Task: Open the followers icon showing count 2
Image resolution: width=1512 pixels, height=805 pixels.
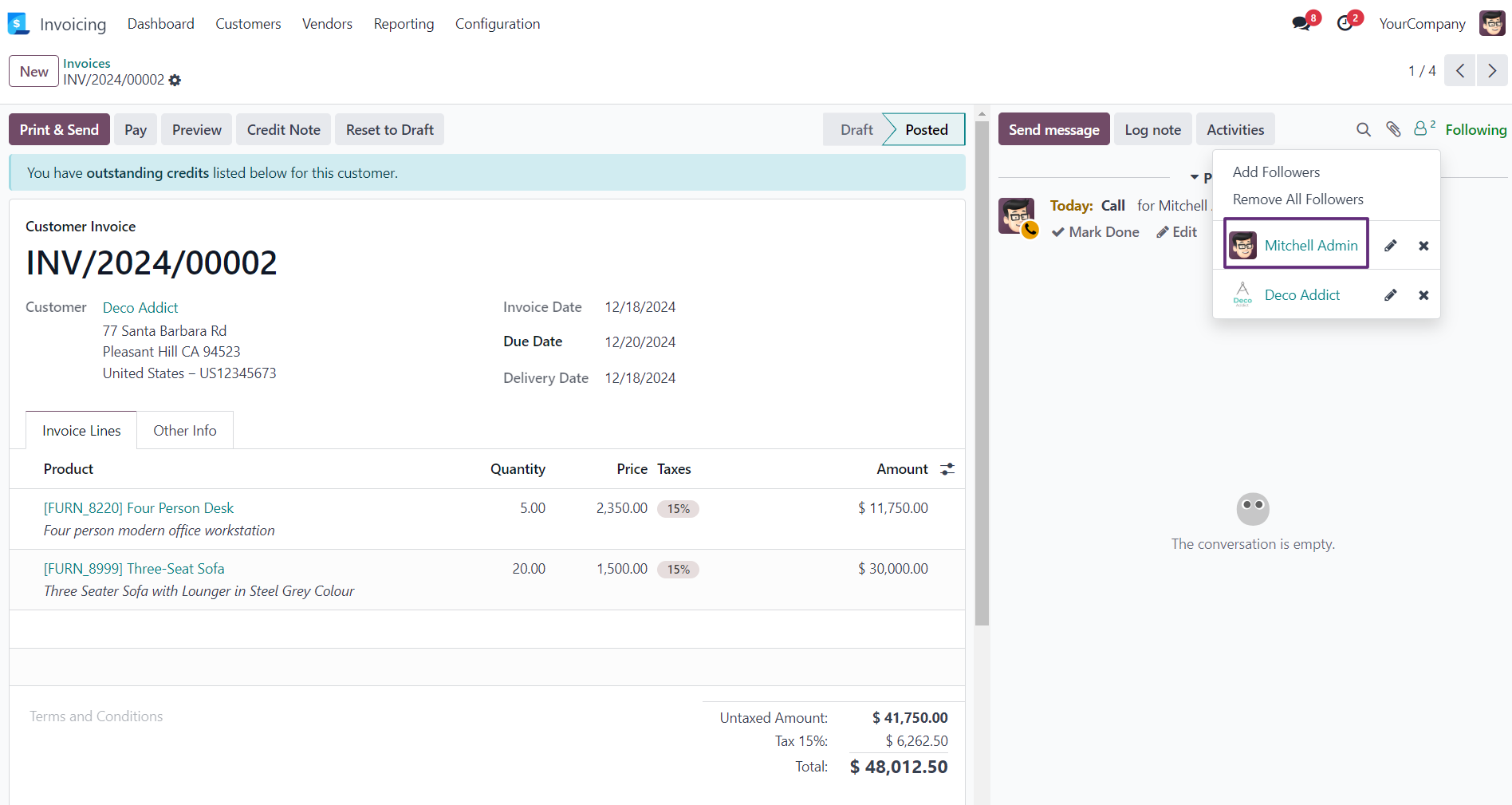Action: click(x=1424, y=128)
